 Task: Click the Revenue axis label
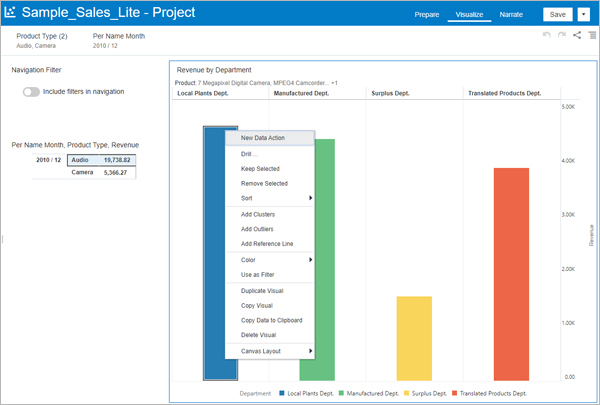(x=591, y=235)
